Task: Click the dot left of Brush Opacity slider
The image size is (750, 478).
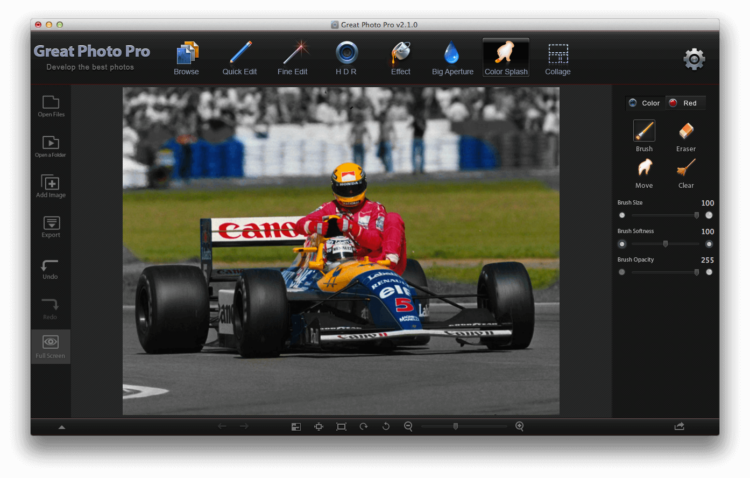Action: point(622,272)
